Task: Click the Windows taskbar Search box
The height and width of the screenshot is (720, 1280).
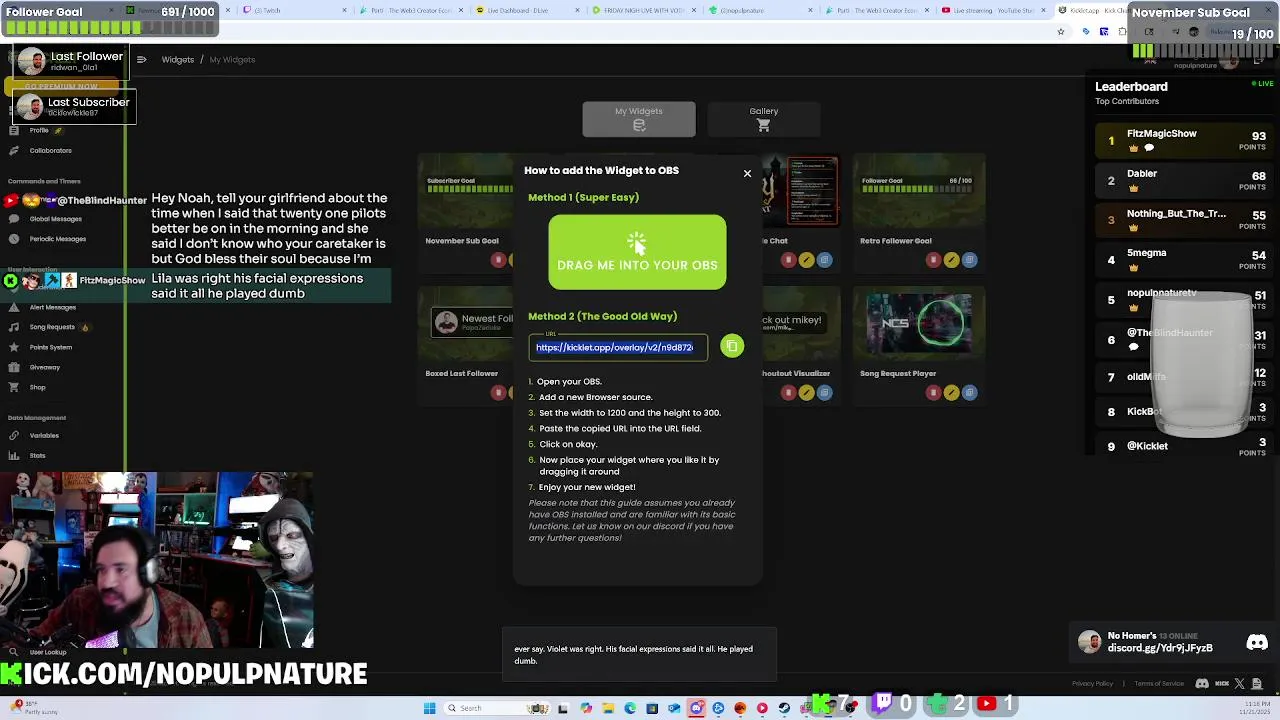Action: point(498,708)
